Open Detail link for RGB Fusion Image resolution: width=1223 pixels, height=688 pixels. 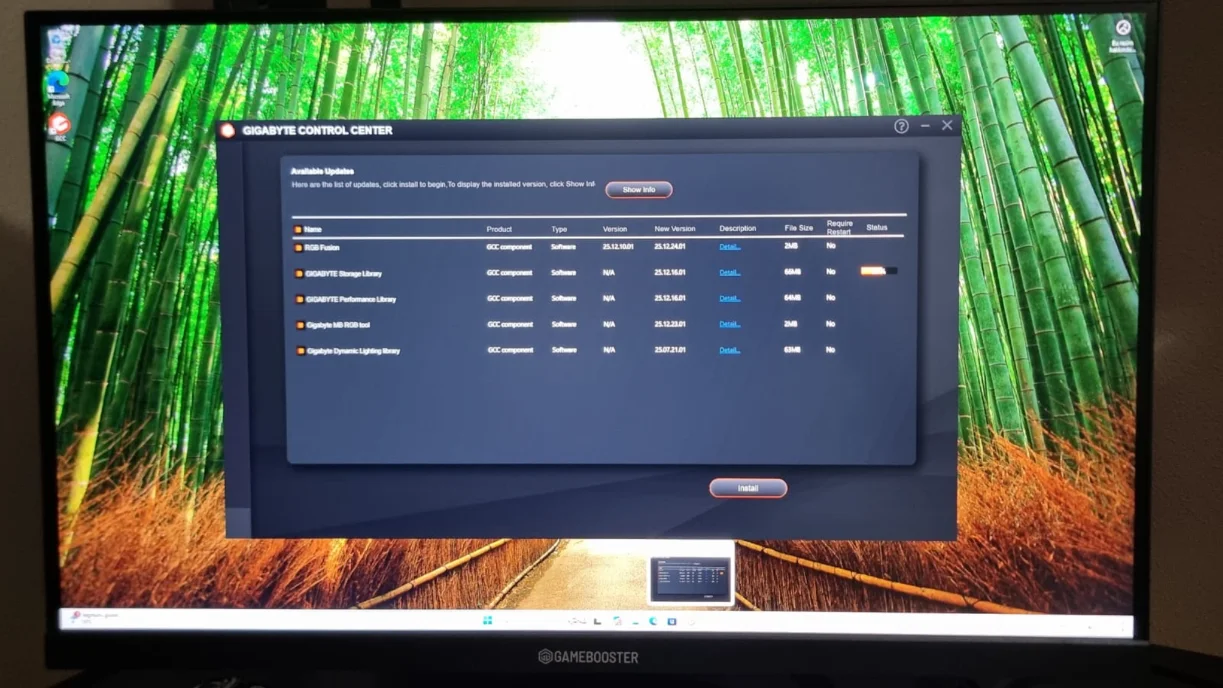click(x=730, y=246)
